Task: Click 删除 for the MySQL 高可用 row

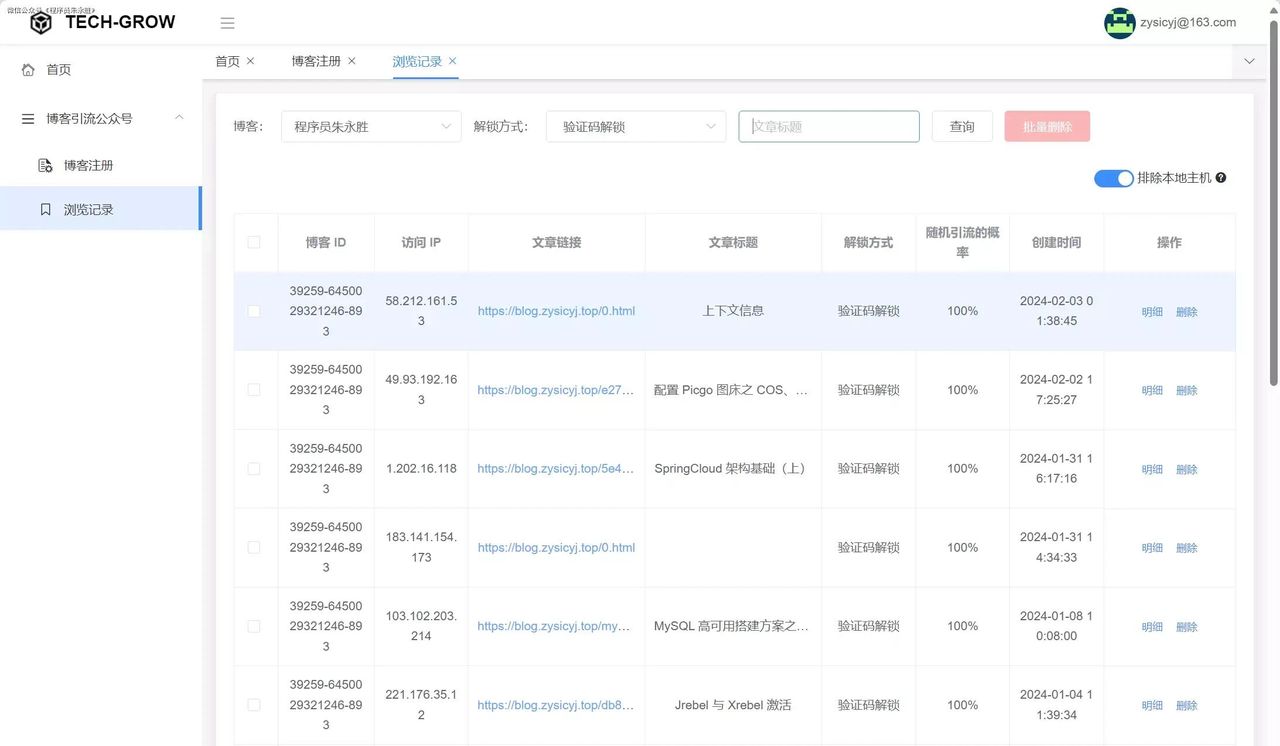Action: click(1187, 627)
